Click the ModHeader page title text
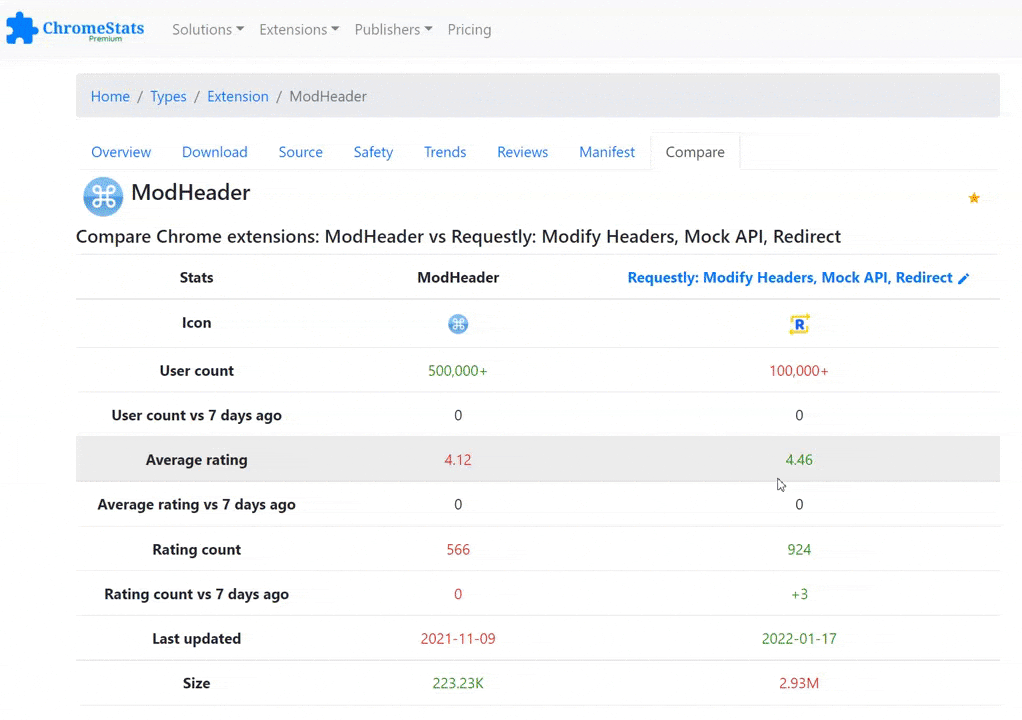 click(x=190, y=192)
